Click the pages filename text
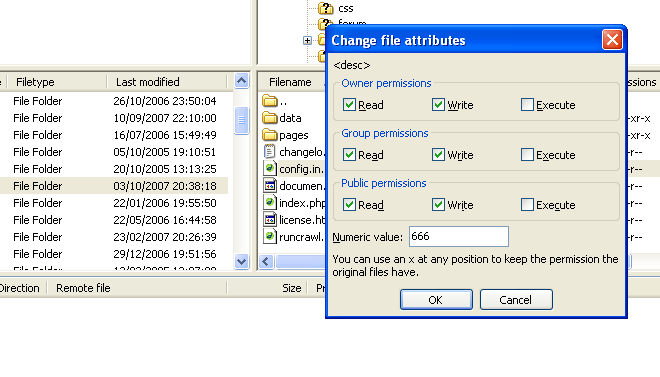660x377 pixels. coord(294,135)
